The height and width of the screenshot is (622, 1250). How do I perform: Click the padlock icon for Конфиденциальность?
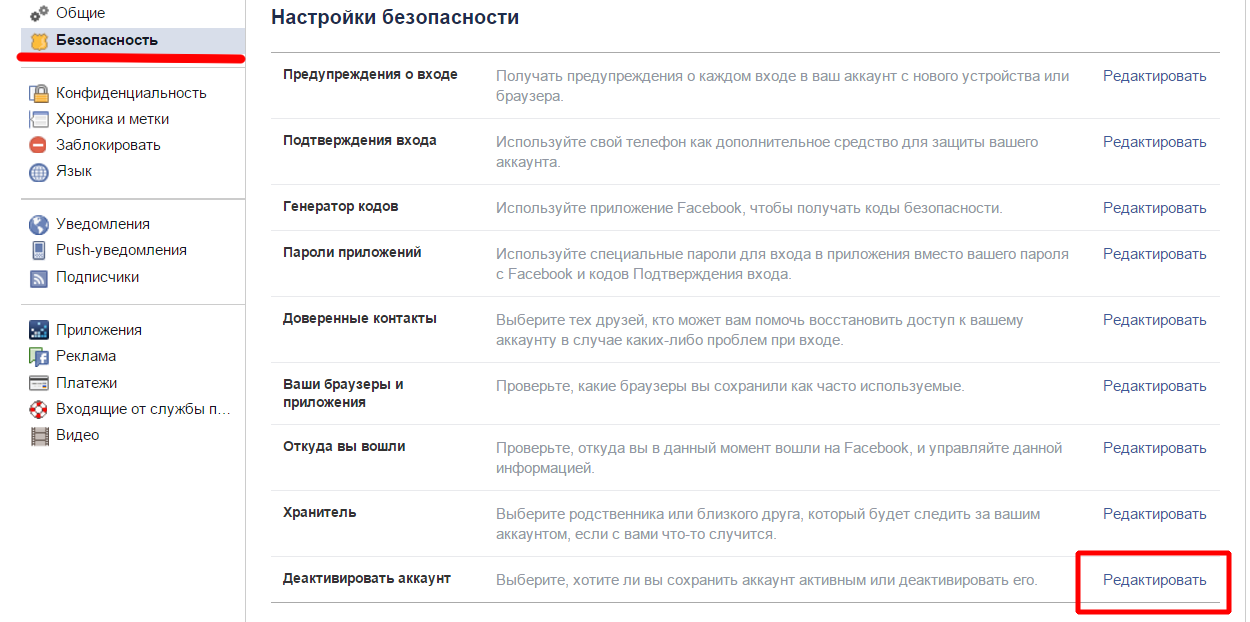click(x=39, y=93)
